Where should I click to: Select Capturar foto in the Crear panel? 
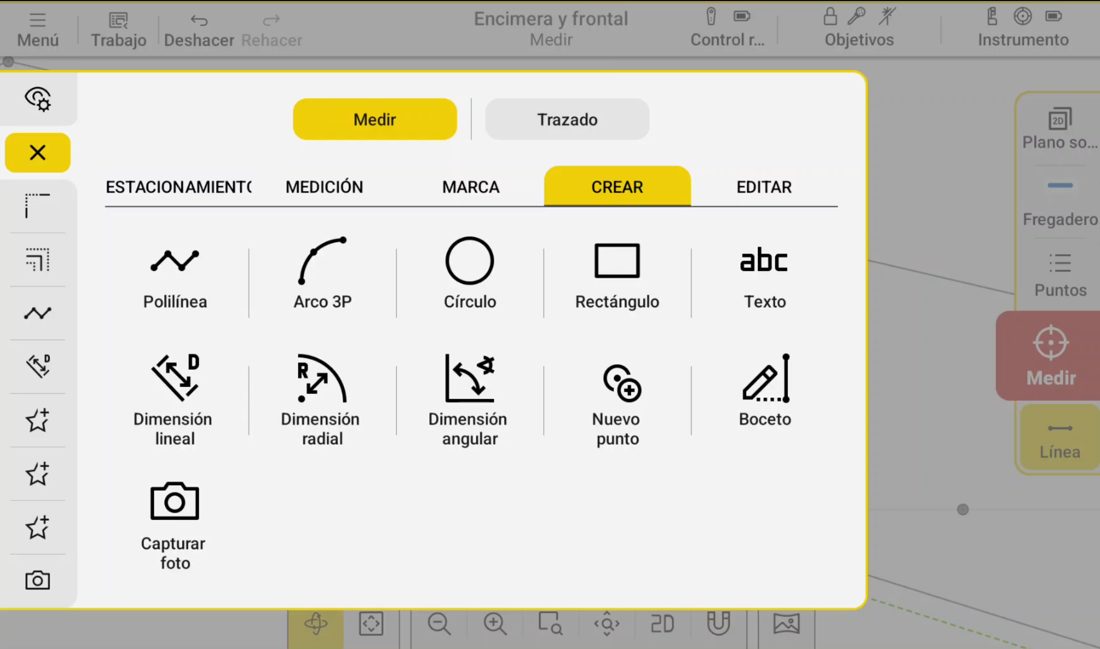click(x=175, y=526)
